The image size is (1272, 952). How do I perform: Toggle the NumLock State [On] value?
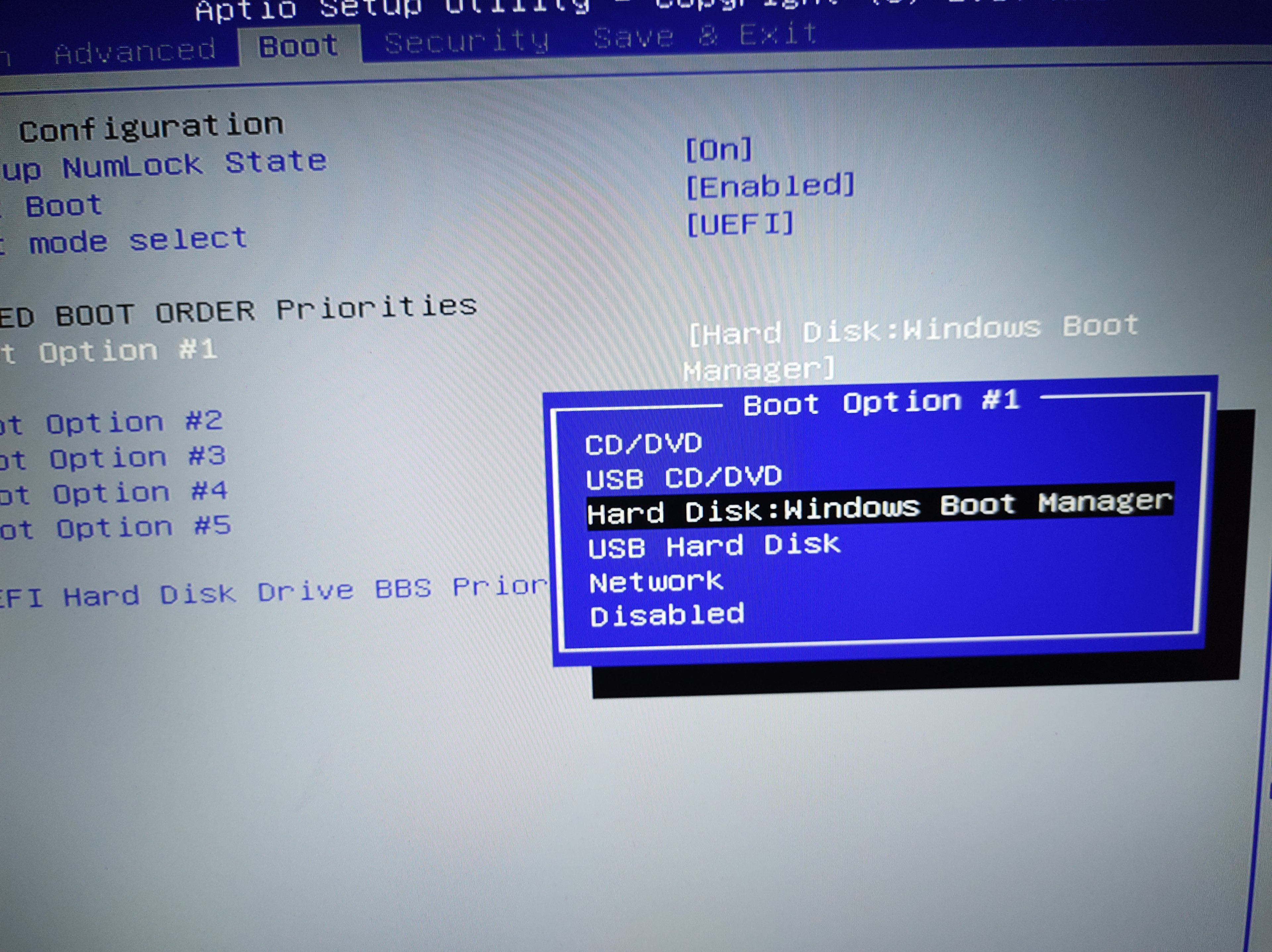[x=719, y=149]
